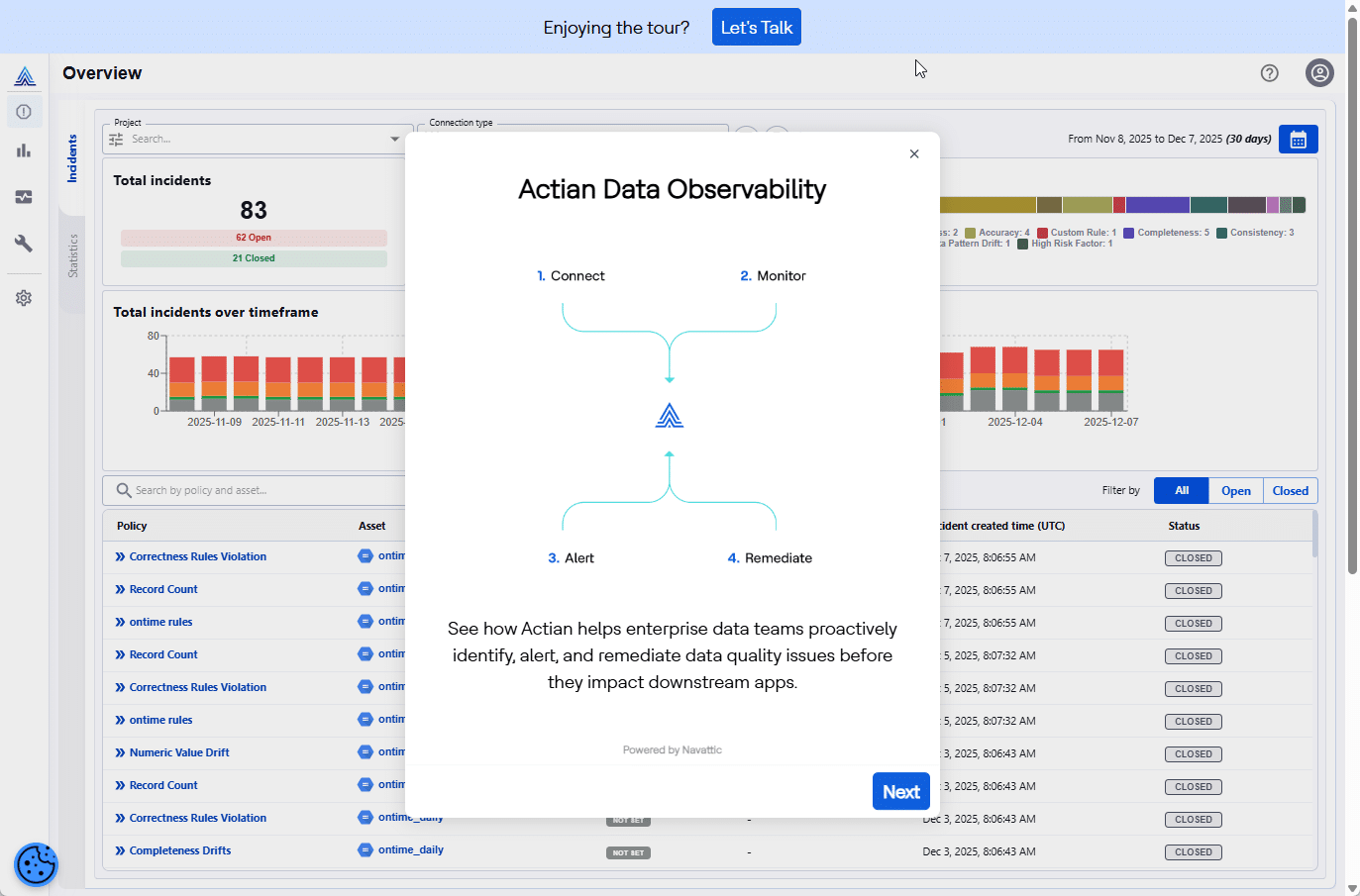The height and width of the screenshot is (896, 1360).
Task: Click the Policy column header
Action: (x=132, y=527)
